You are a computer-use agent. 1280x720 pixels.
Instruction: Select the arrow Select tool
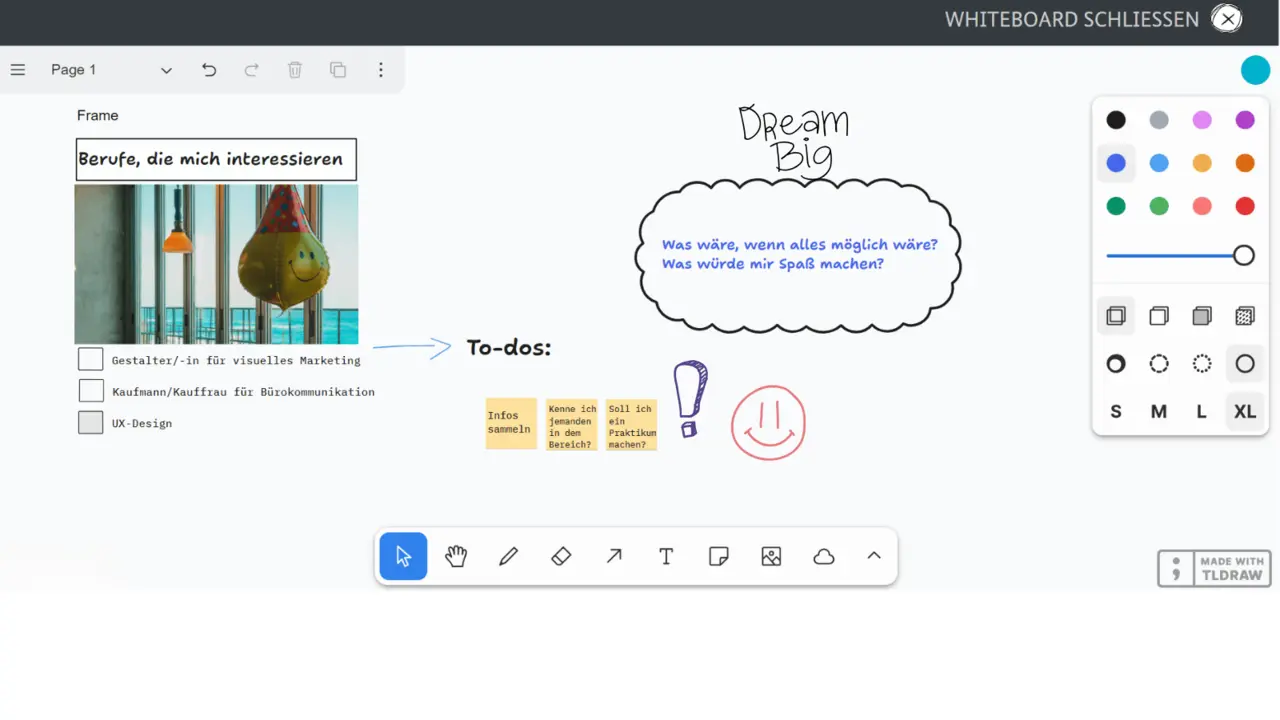tap(404, 556)
